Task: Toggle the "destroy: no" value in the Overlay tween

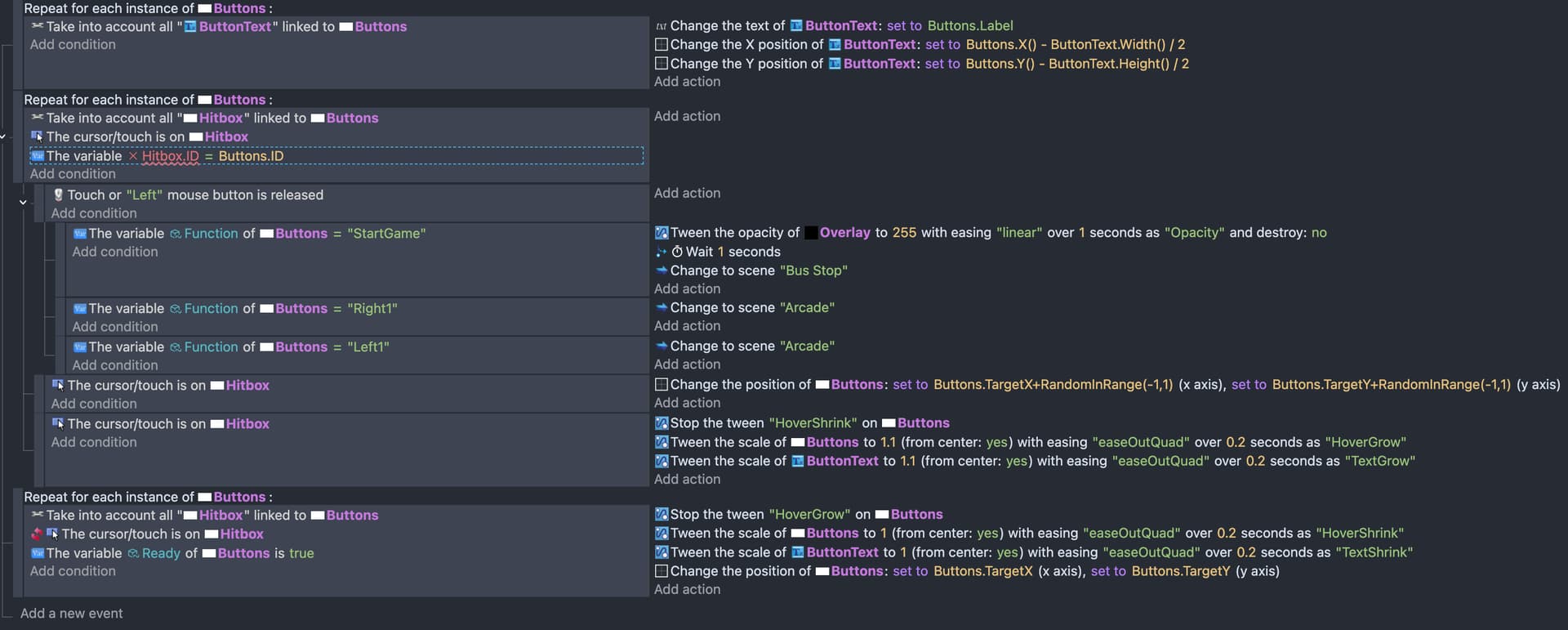Action: (x=1319, y=233)
